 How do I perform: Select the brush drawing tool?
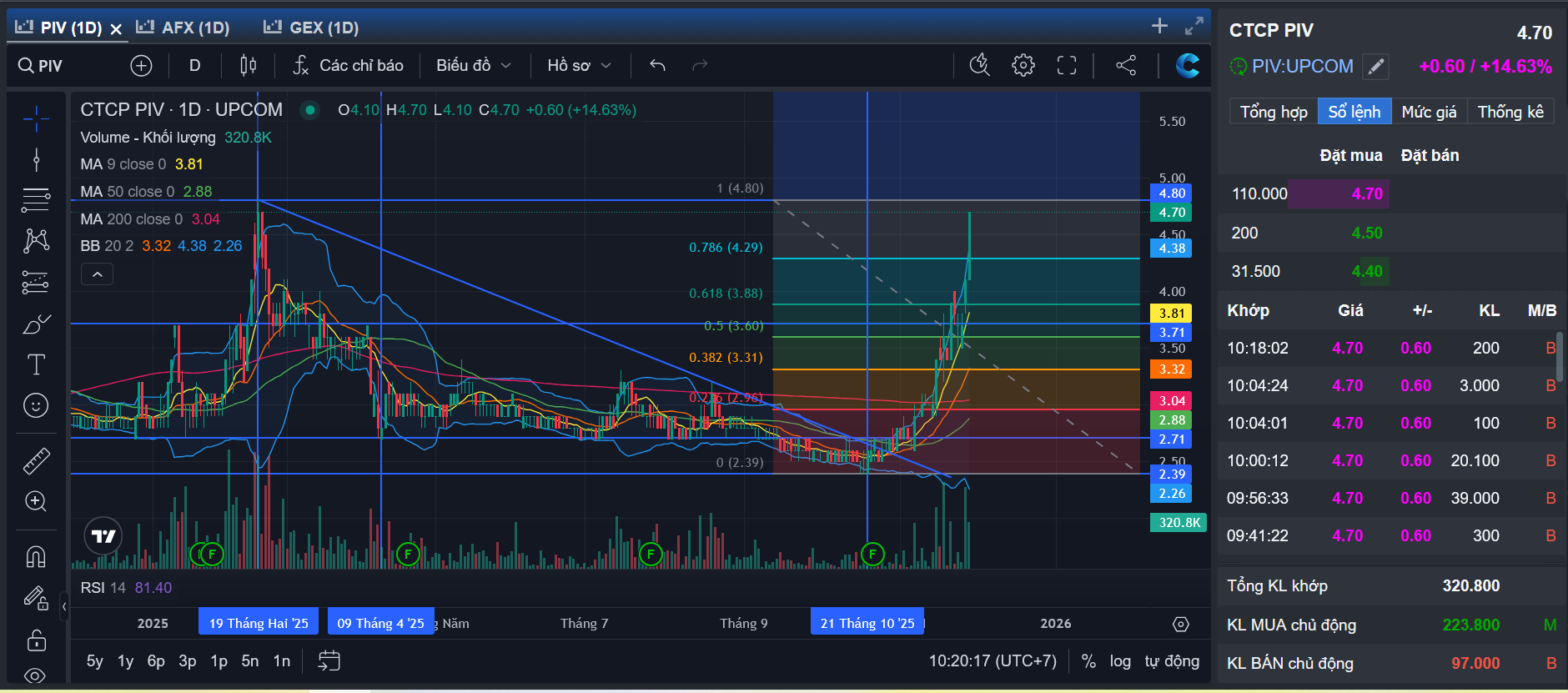[x=36, y=324]
